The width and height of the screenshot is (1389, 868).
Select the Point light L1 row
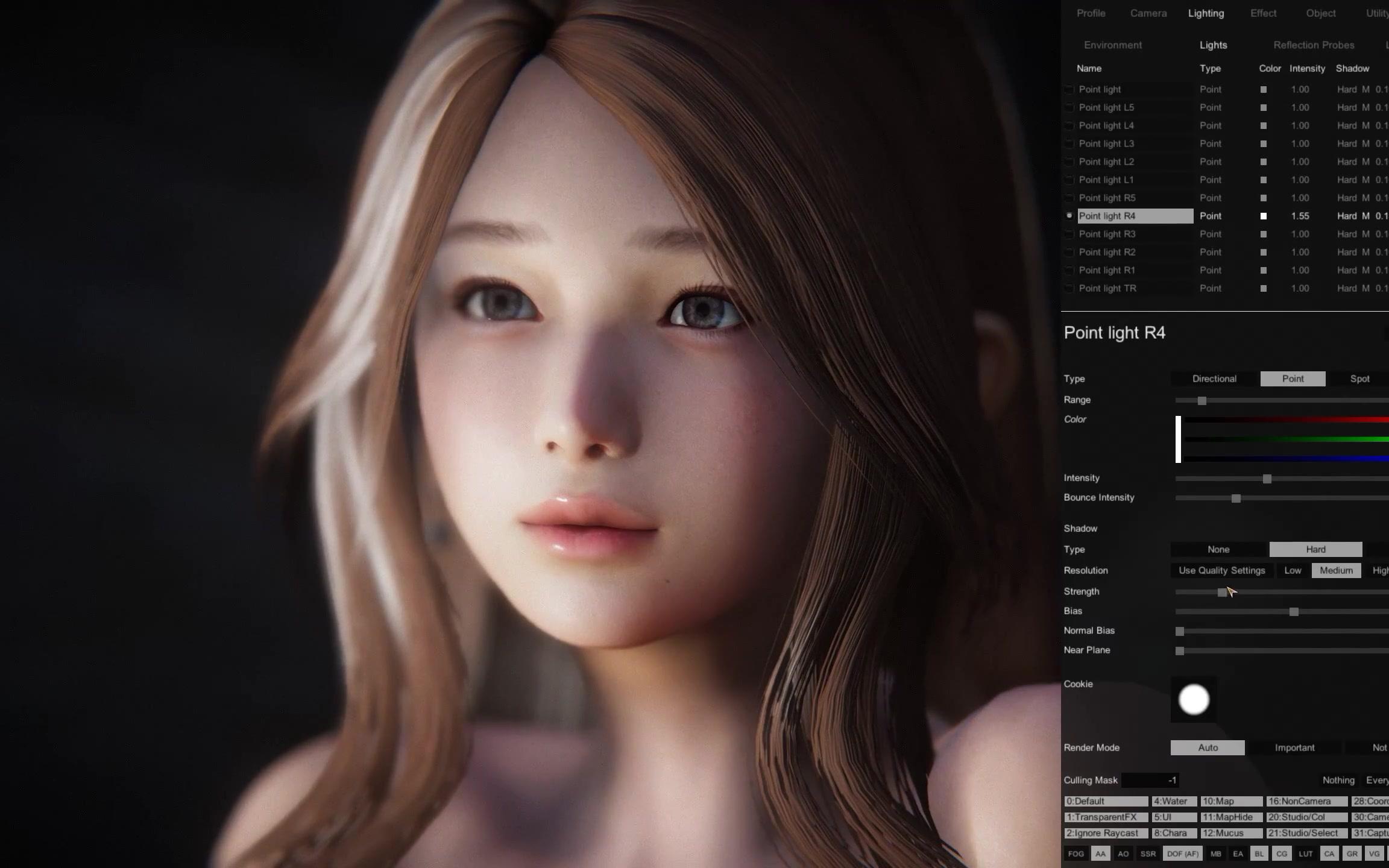(1135, 180)
